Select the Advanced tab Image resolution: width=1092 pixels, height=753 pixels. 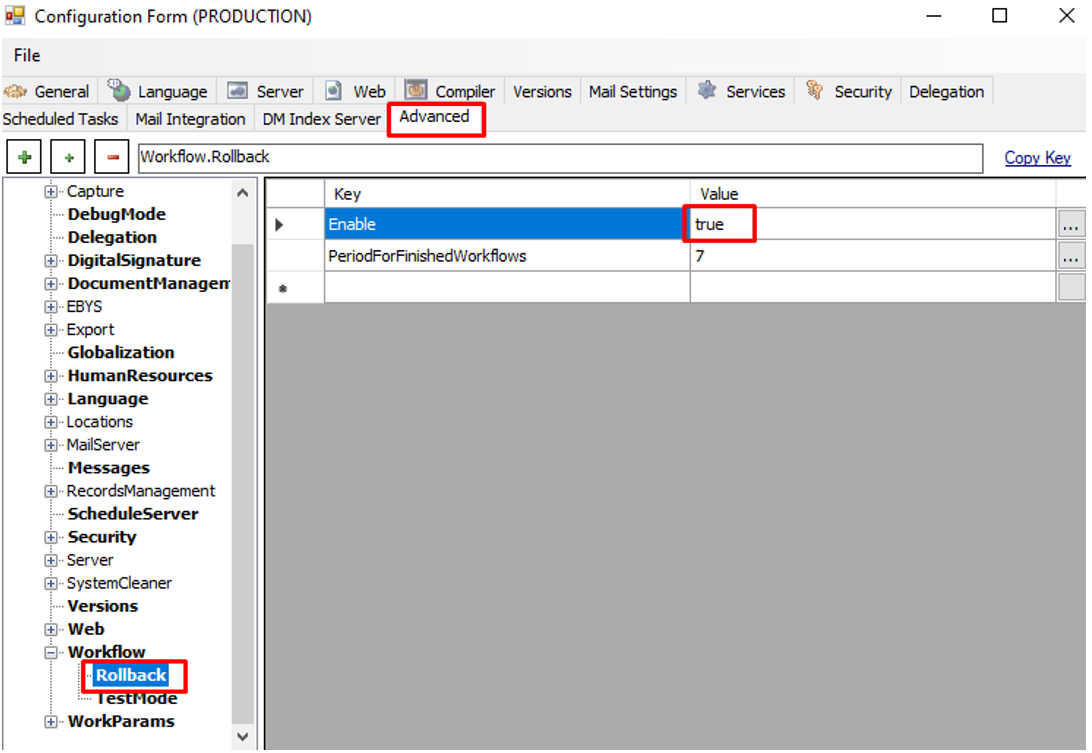point(435,117)
